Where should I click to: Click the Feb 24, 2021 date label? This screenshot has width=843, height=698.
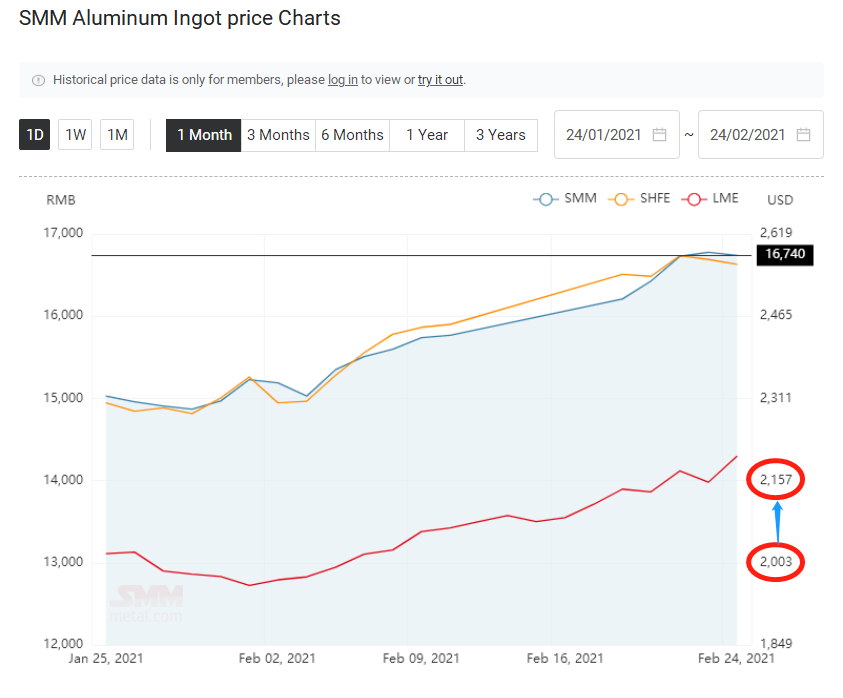tap(736, 659)
